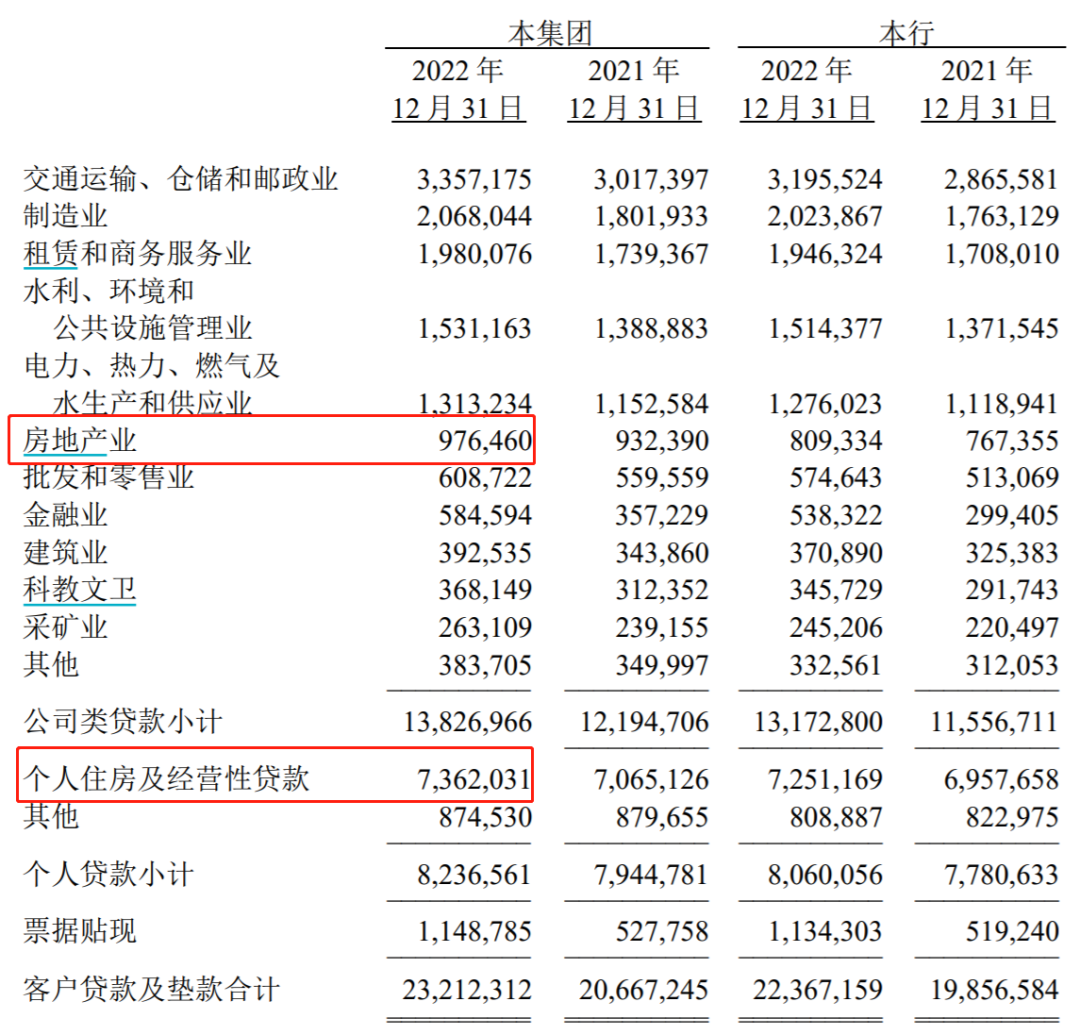Click the value 1,531,163
The image size is (1080, 1035).
(x=475, y=328)
